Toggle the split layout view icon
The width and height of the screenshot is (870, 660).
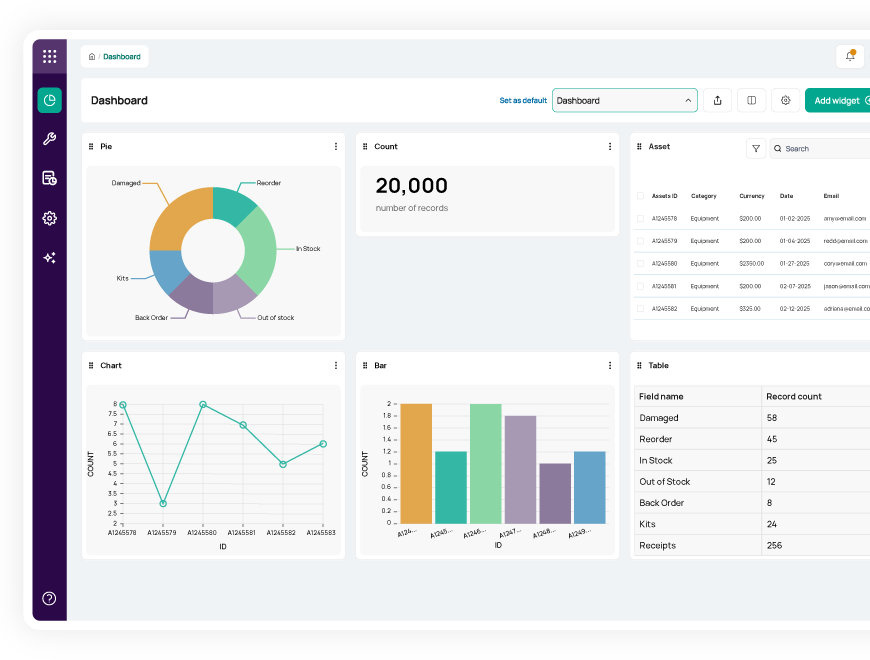point(751,100)
